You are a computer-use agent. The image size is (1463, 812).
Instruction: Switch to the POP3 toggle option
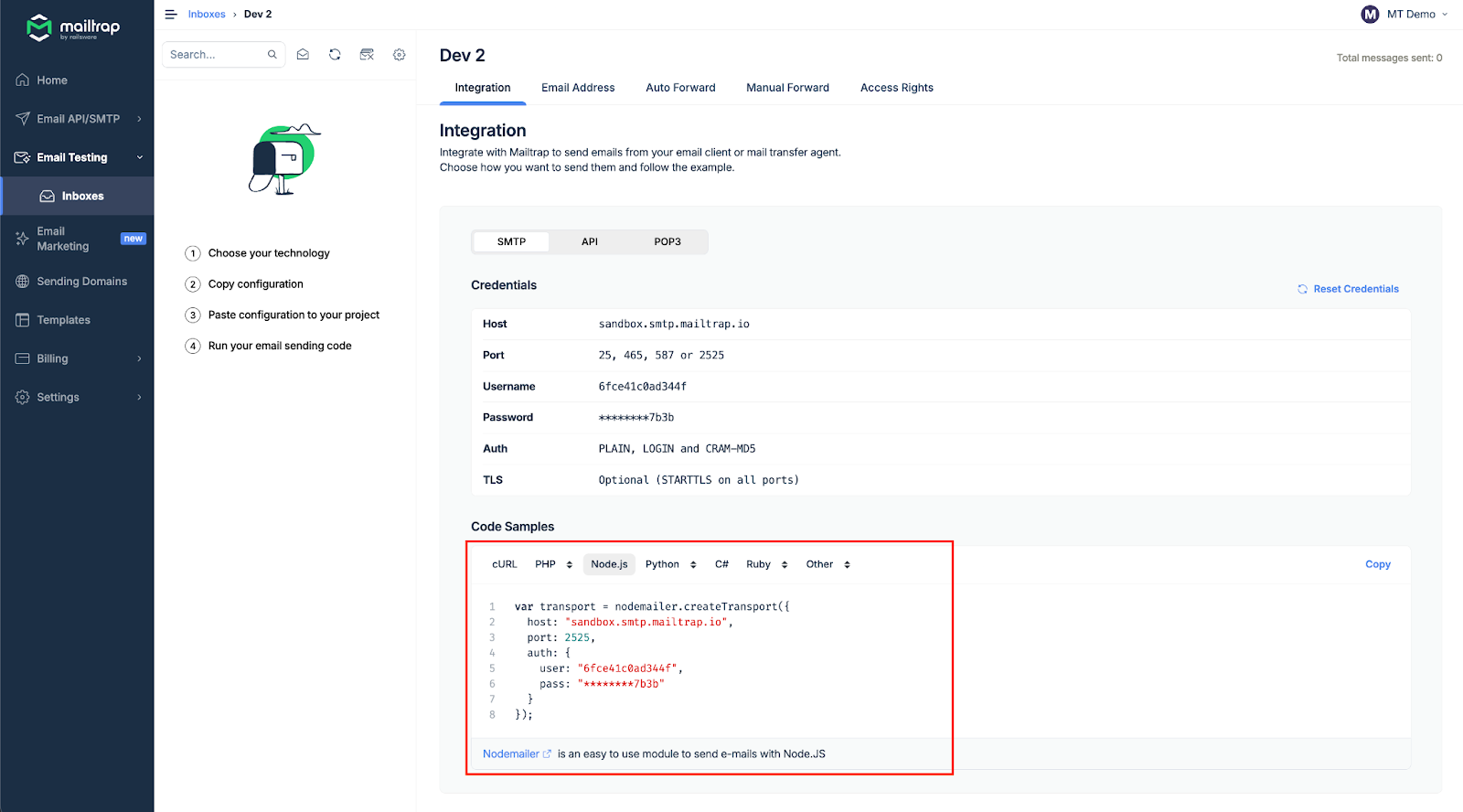[667, 241]
